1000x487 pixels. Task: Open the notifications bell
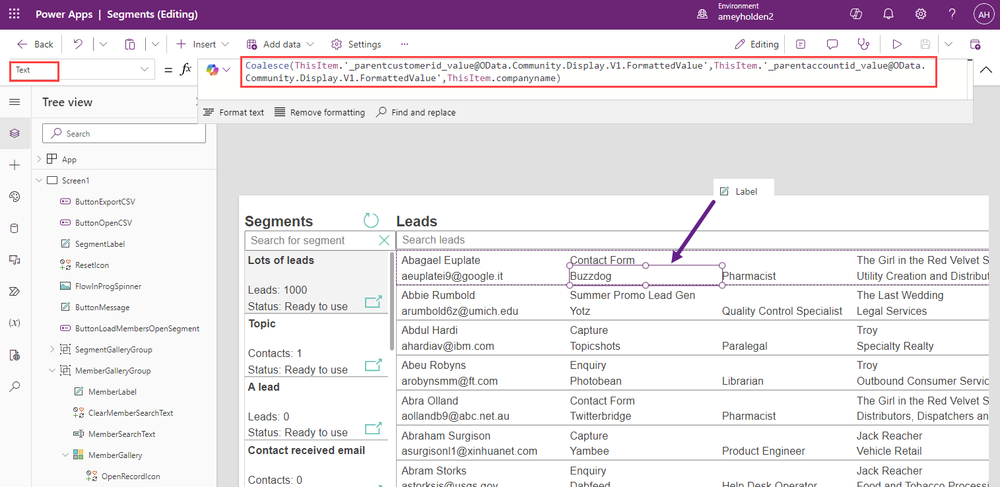[888, 14]
